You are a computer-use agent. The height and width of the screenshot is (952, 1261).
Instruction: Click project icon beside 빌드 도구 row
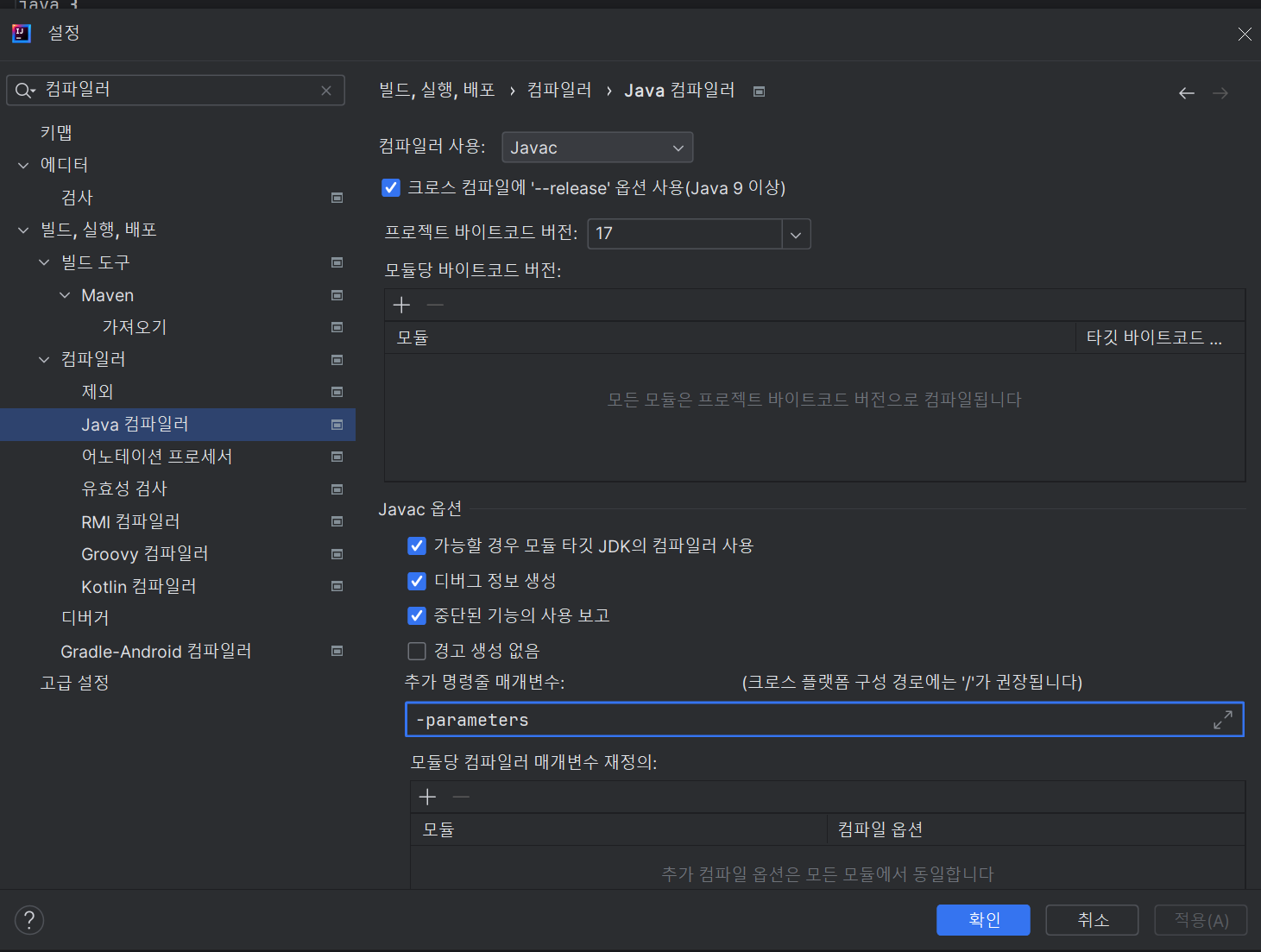pyautogui.click(x=337, y=262)
